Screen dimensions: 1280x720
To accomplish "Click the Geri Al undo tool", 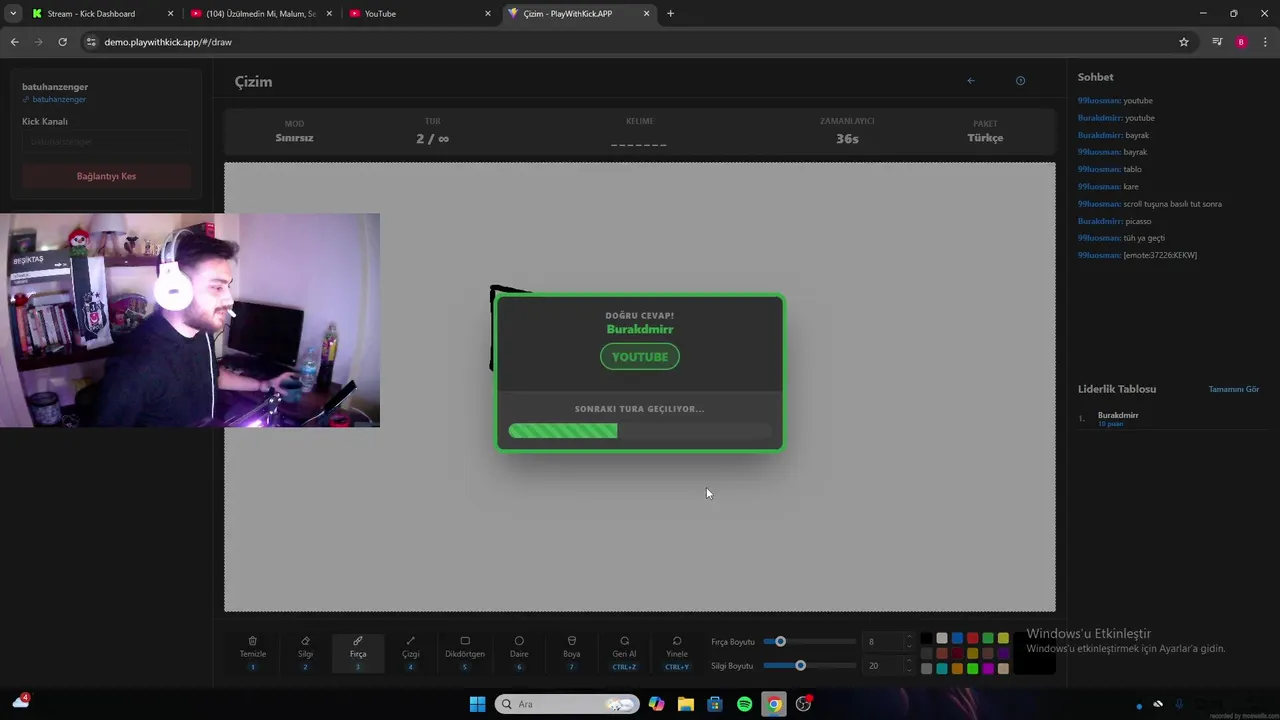I will tap(624, 653).
